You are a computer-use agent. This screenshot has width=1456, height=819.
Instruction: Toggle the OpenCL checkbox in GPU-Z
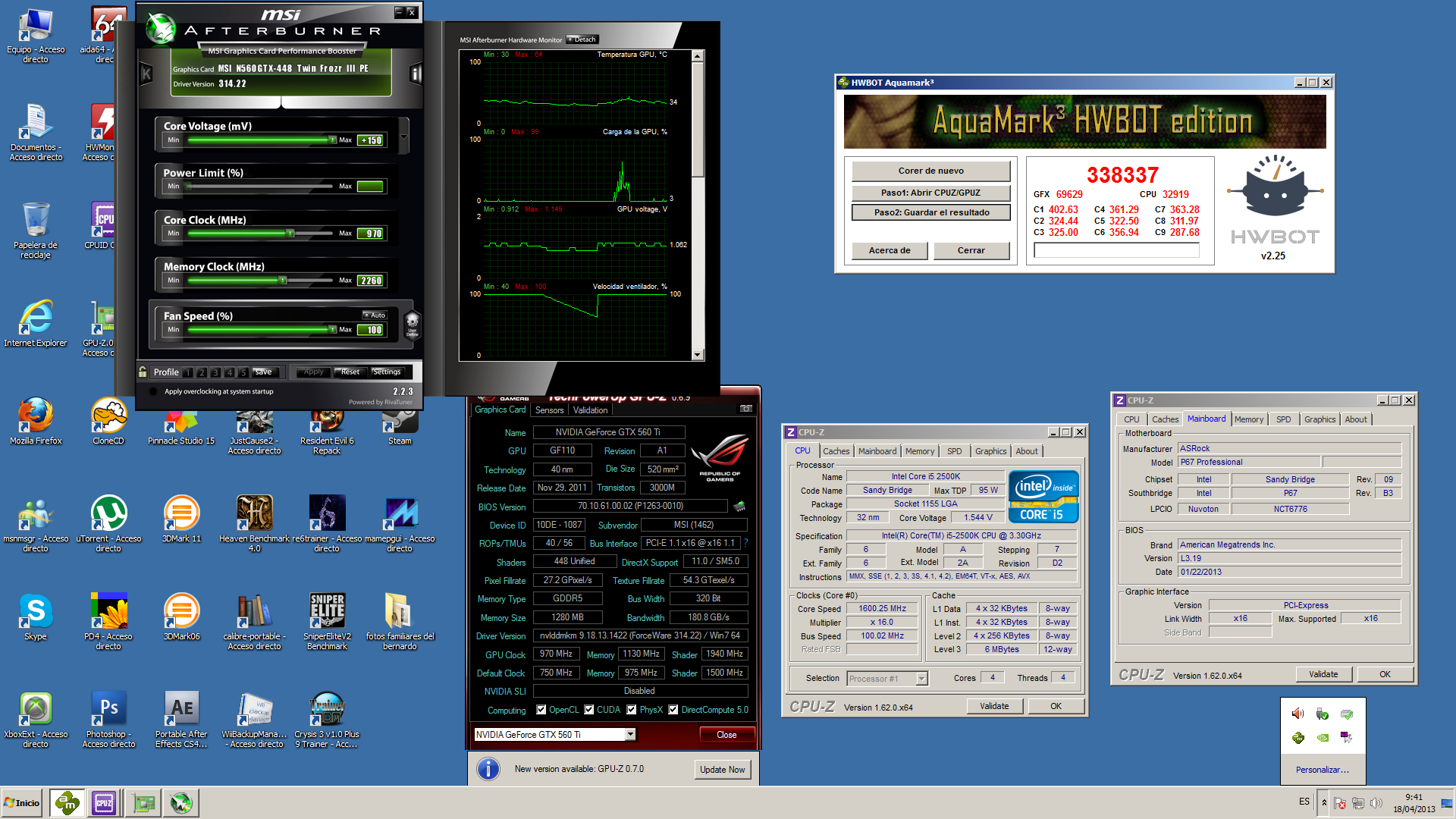[541, 710]
